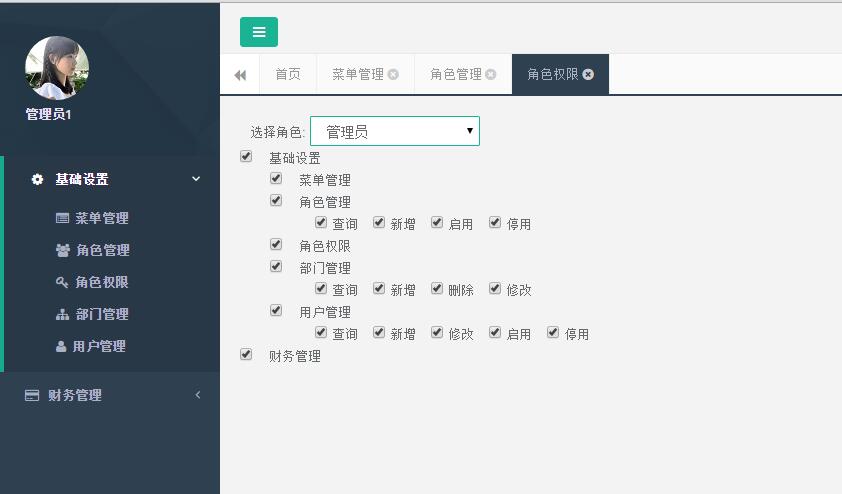Click the 管理员1 username label
This screenshot has width=842, height=494.
tap(48, 114)
